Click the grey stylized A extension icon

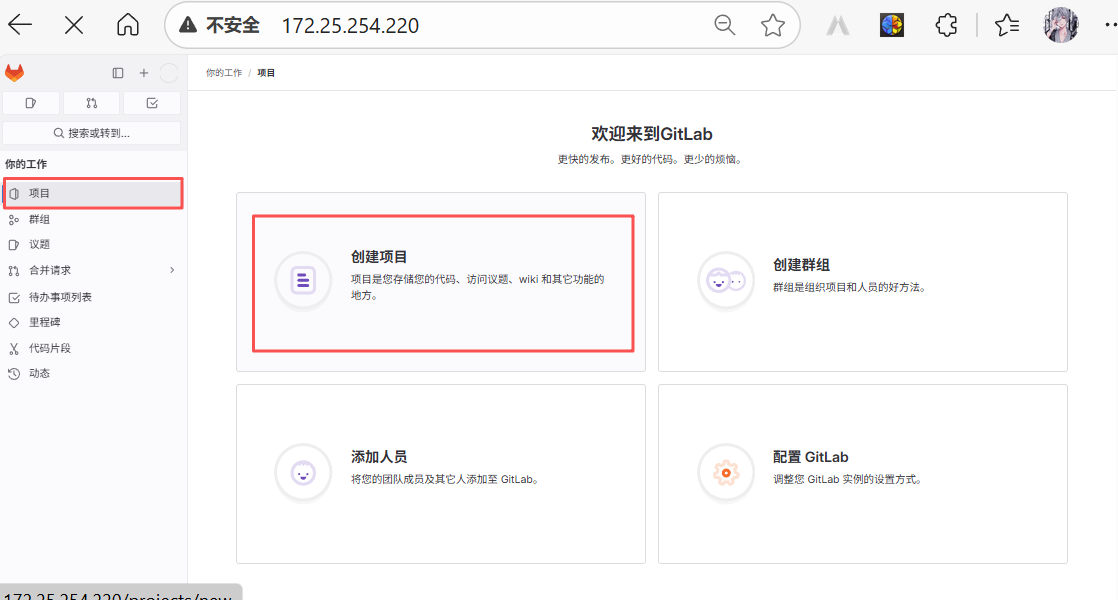(837, 26)
